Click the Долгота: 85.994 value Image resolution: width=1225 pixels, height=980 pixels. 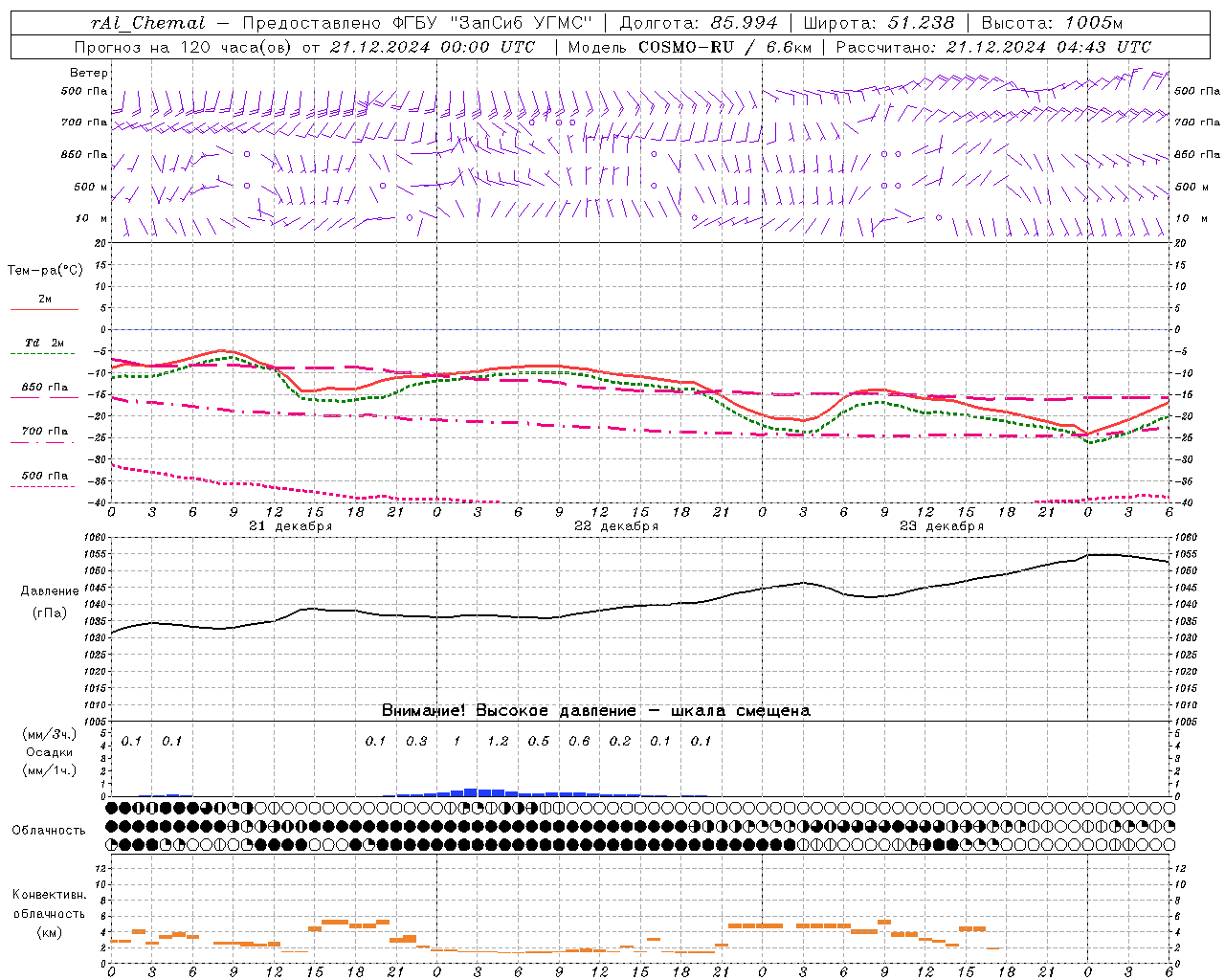[699, 23]
